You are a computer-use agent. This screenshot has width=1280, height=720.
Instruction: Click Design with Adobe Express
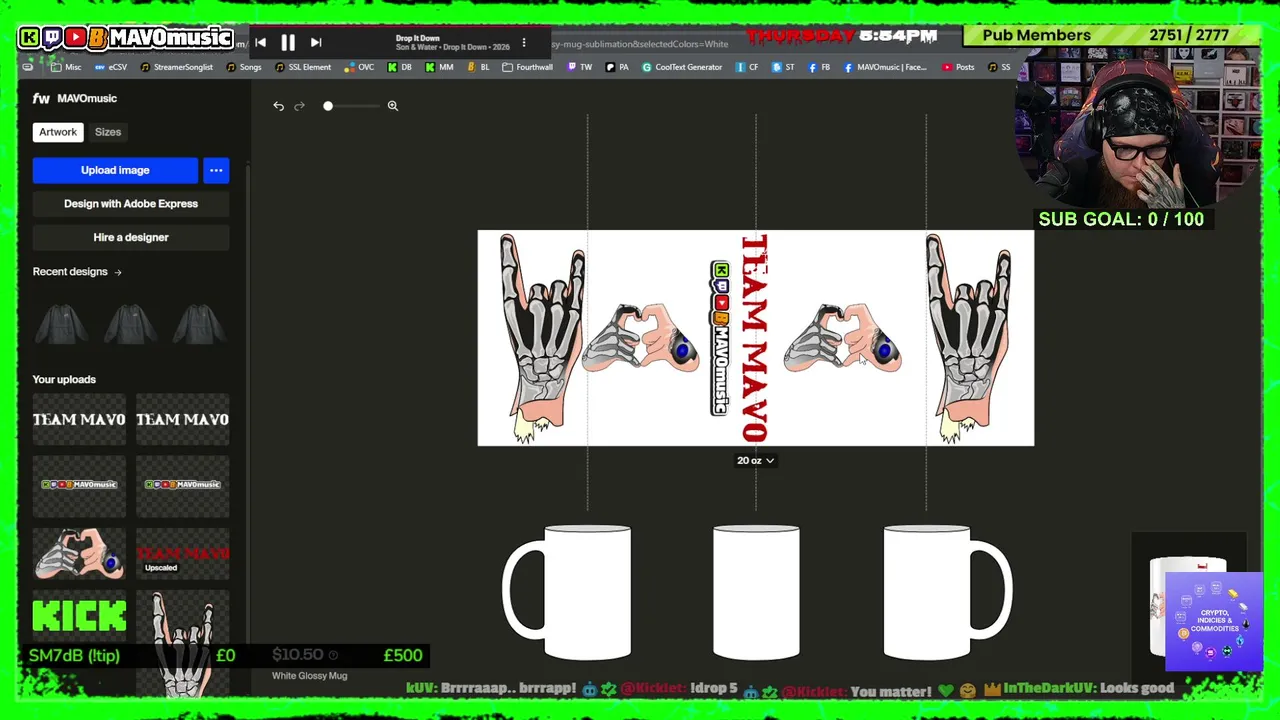pos(131,204)
